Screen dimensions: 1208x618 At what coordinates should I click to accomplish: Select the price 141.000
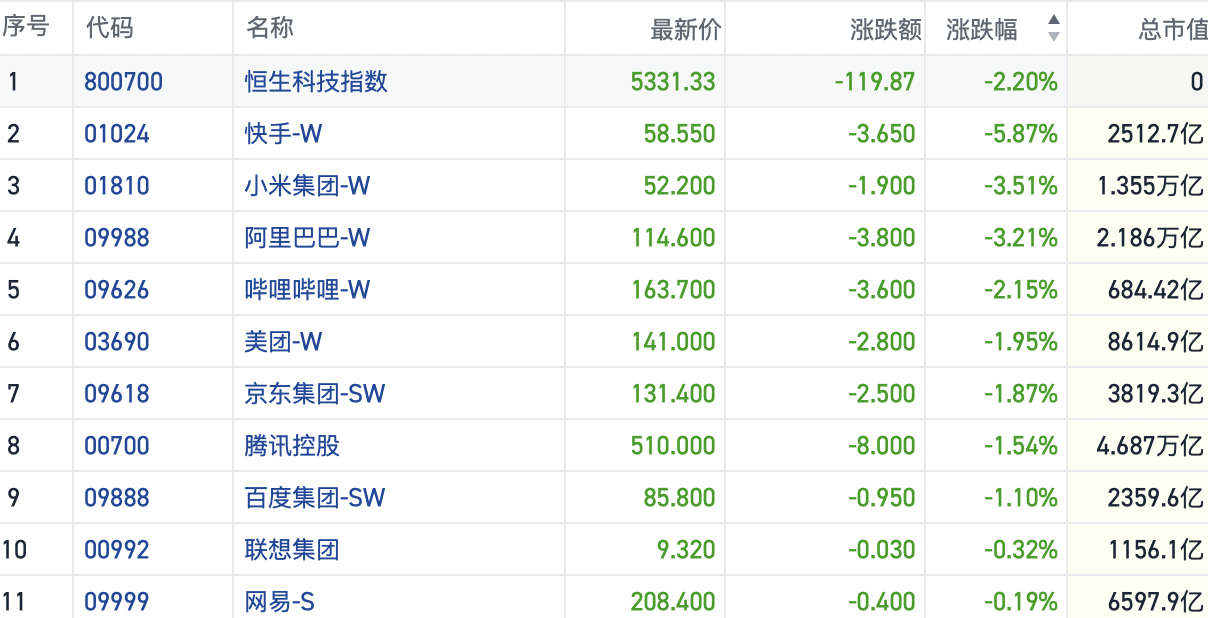point(673,341)
